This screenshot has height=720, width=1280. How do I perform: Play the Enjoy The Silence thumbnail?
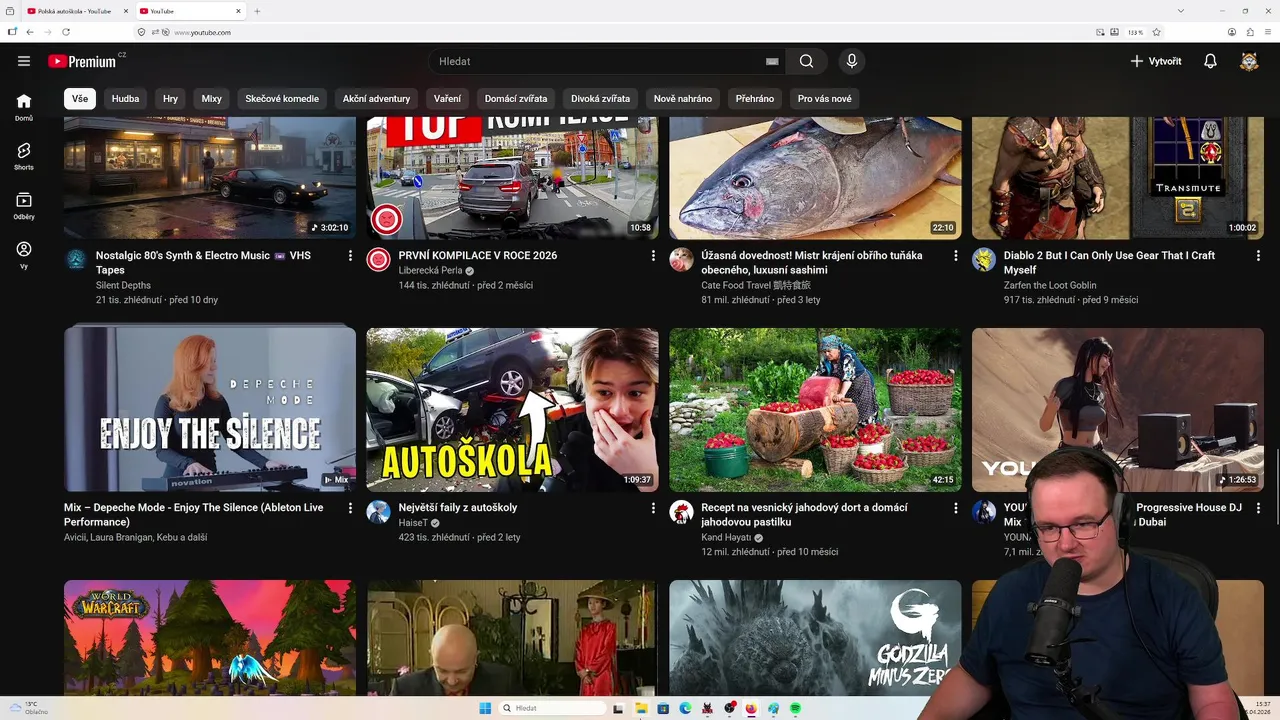210,410
